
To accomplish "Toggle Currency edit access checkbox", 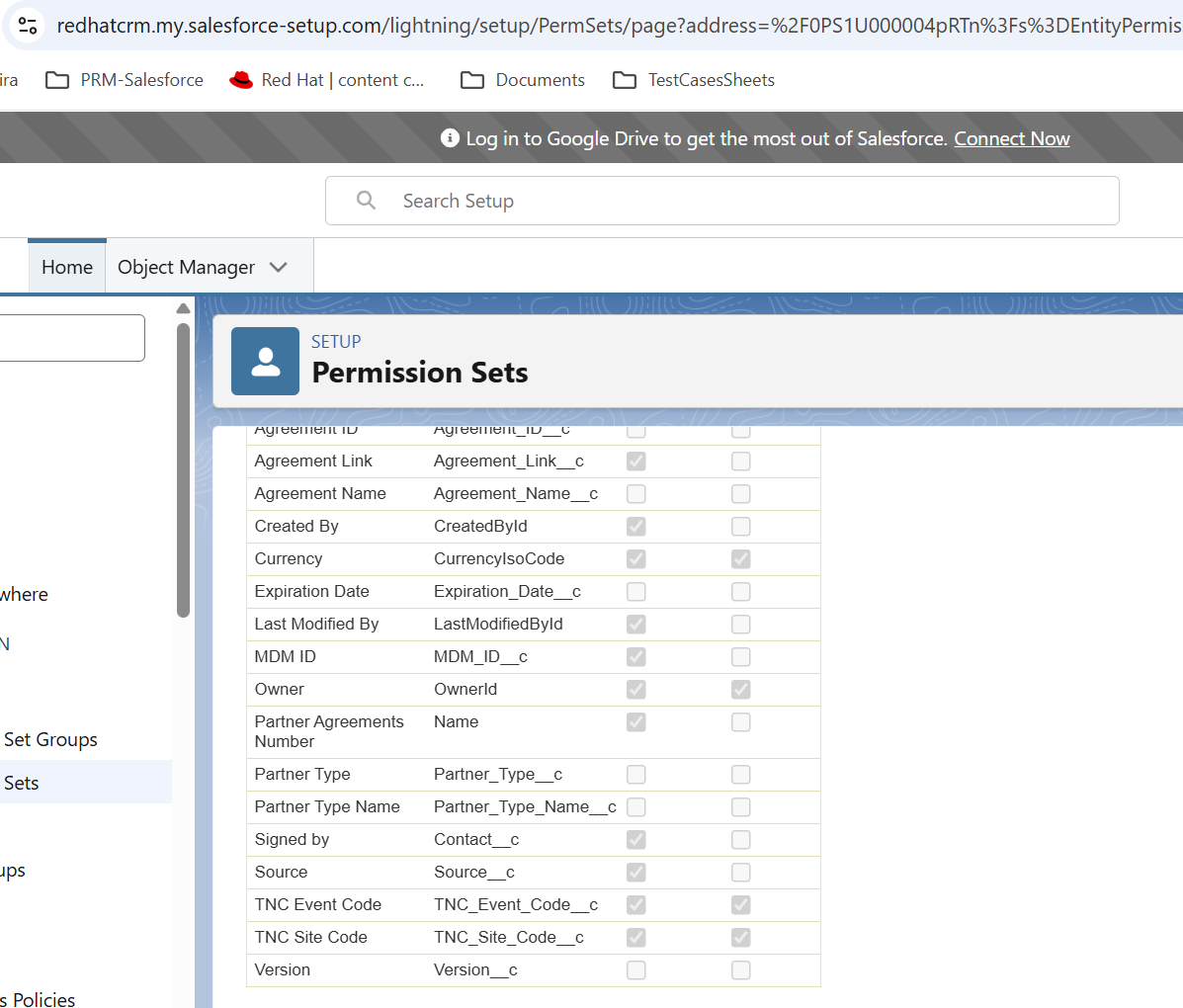I will 741,558.
